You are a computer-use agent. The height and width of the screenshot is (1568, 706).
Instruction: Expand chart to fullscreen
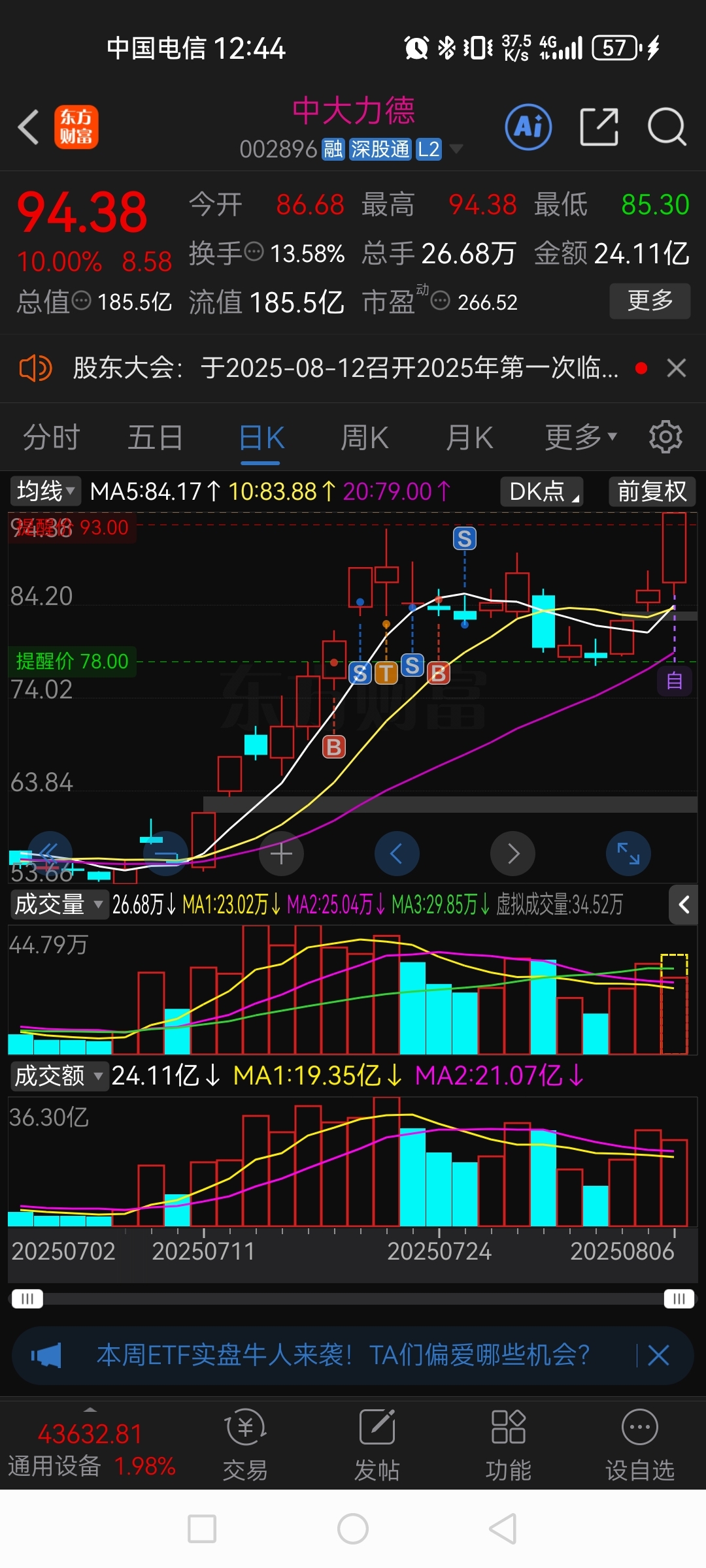[x=628, y=853]
